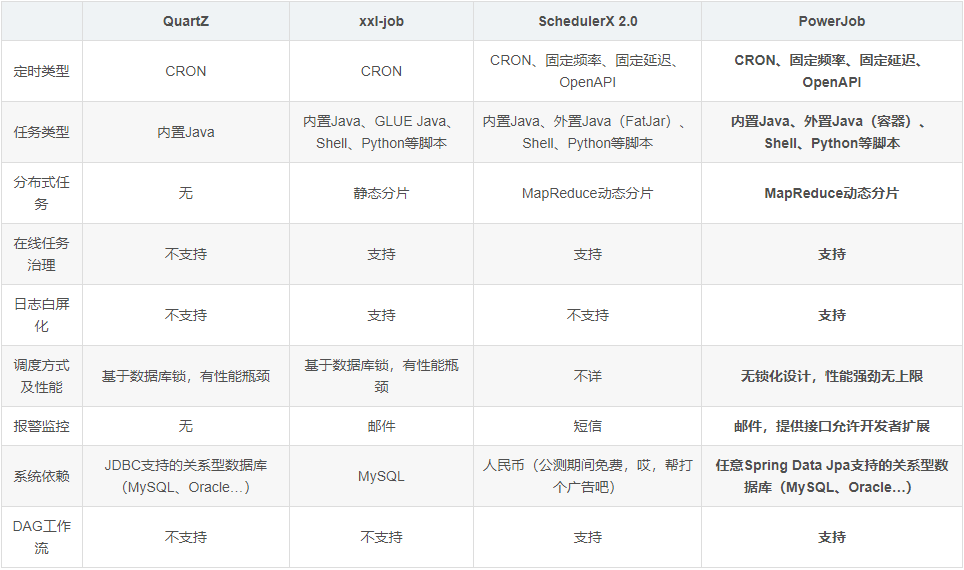Click xxl-job 不支持 in DAG工作流 row
964x570 pixels.
tap(381, 537)
